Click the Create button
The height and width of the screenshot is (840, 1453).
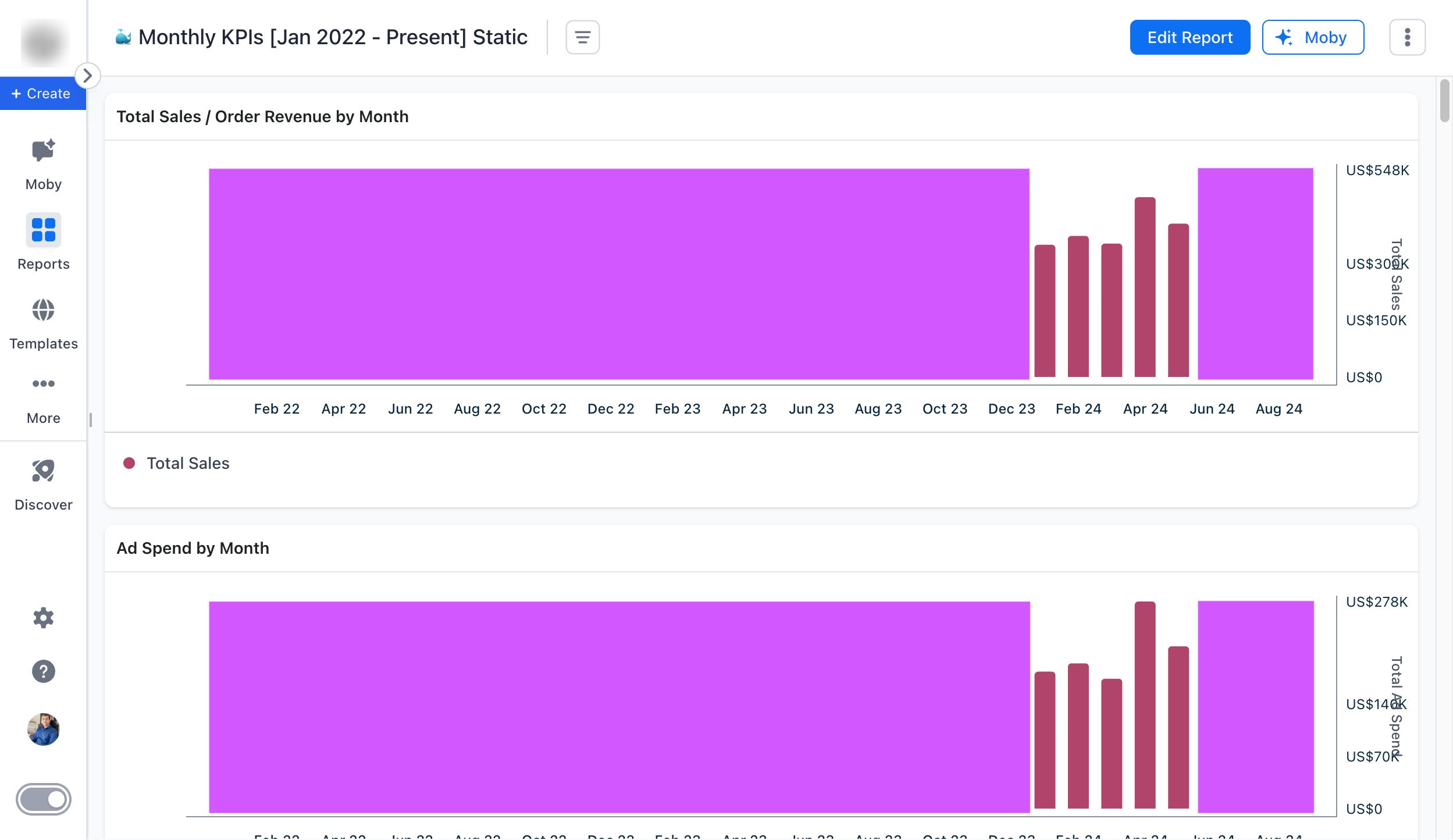pos(42,94)
